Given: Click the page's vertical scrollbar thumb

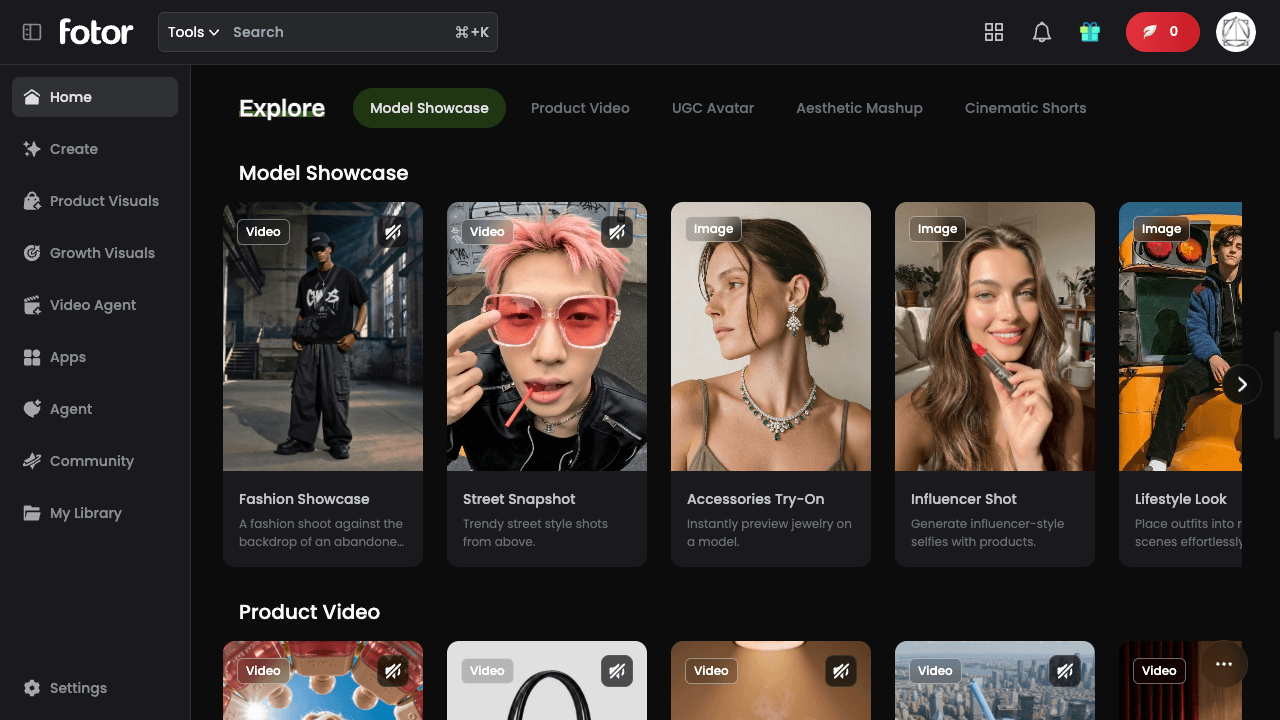Looking at the screenshot, I should coord(1276,385).
